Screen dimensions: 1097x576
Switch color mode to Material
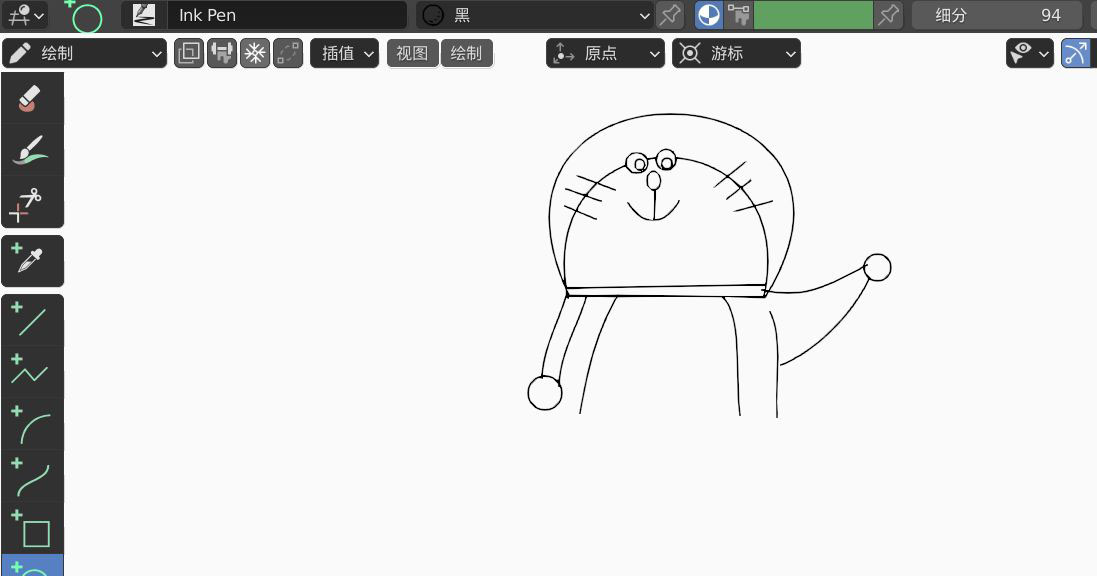[x=709, y=15]
